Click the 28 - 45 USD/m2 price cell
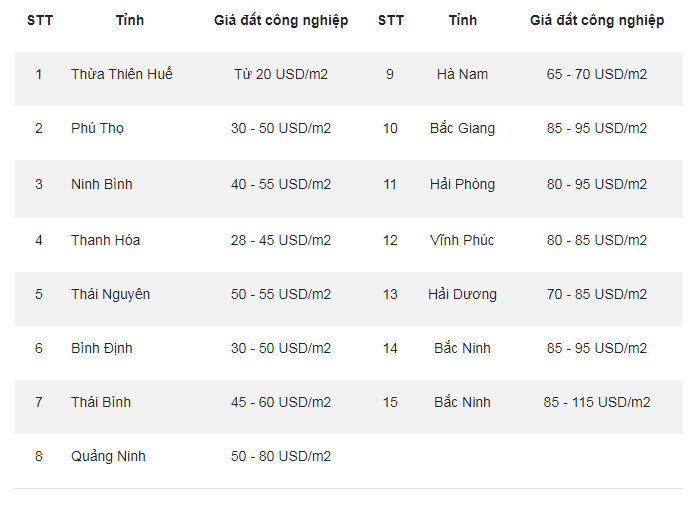696x521 pixels. click(x=281, y=240)
